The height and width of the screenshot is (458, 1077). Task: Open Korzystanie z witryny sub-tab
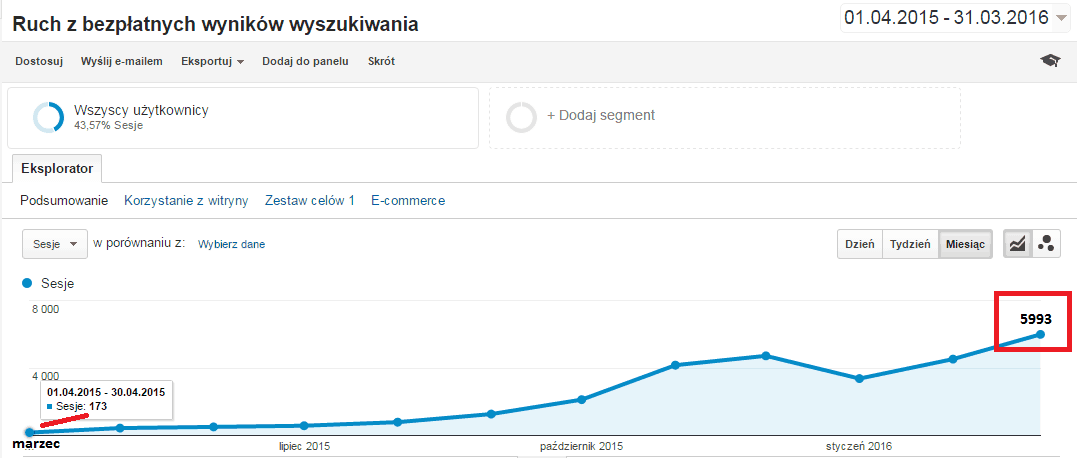point(186,201)
